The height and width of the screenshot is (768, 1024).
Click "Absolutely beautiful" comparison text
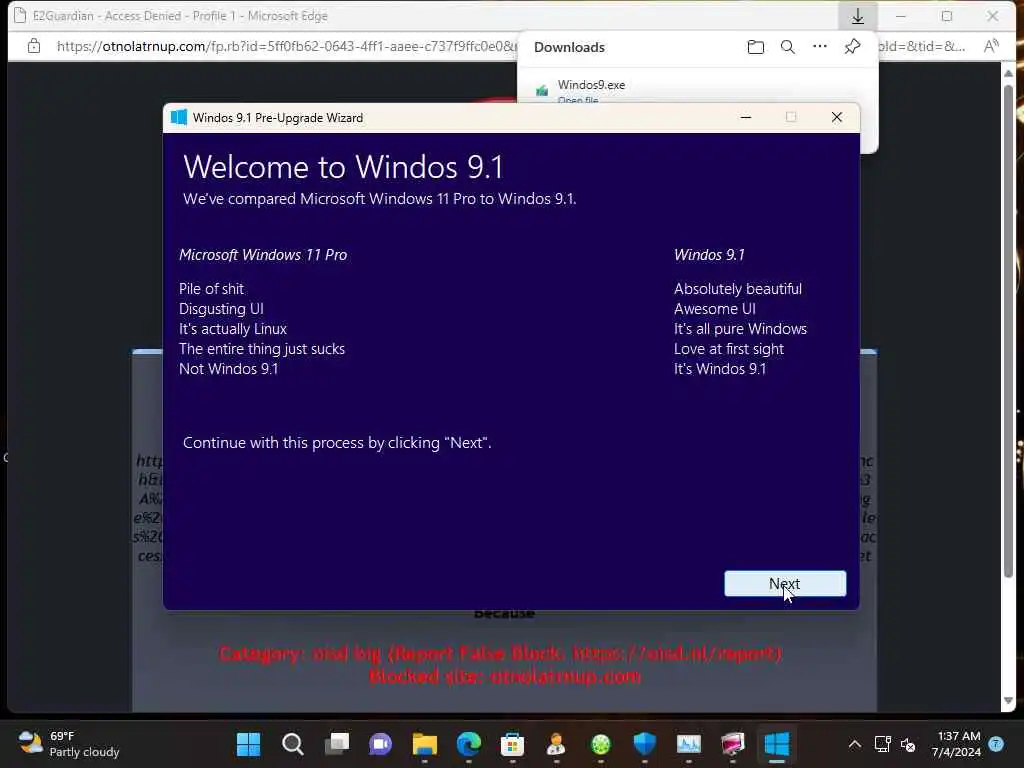(x=737, y=289)
